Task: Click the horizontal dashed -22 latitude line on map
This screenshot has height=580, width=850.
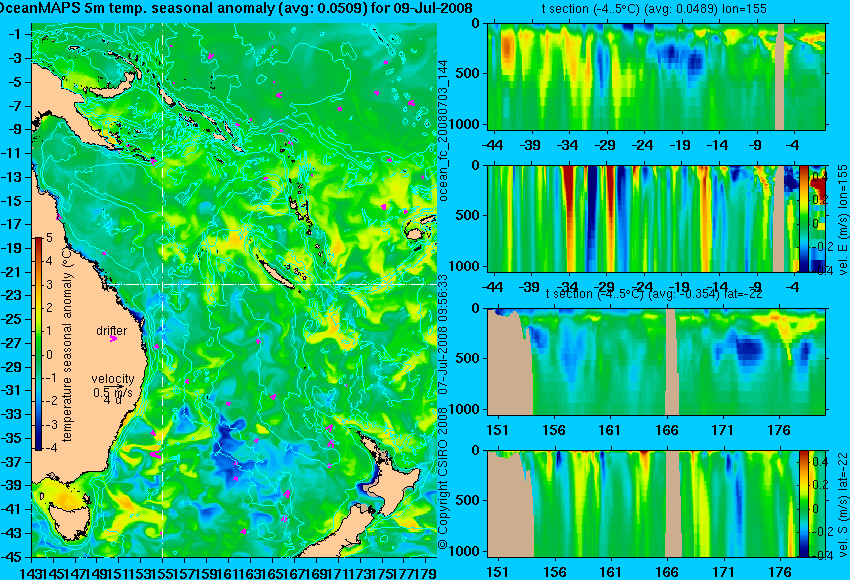Action: [x=273, y=284]
